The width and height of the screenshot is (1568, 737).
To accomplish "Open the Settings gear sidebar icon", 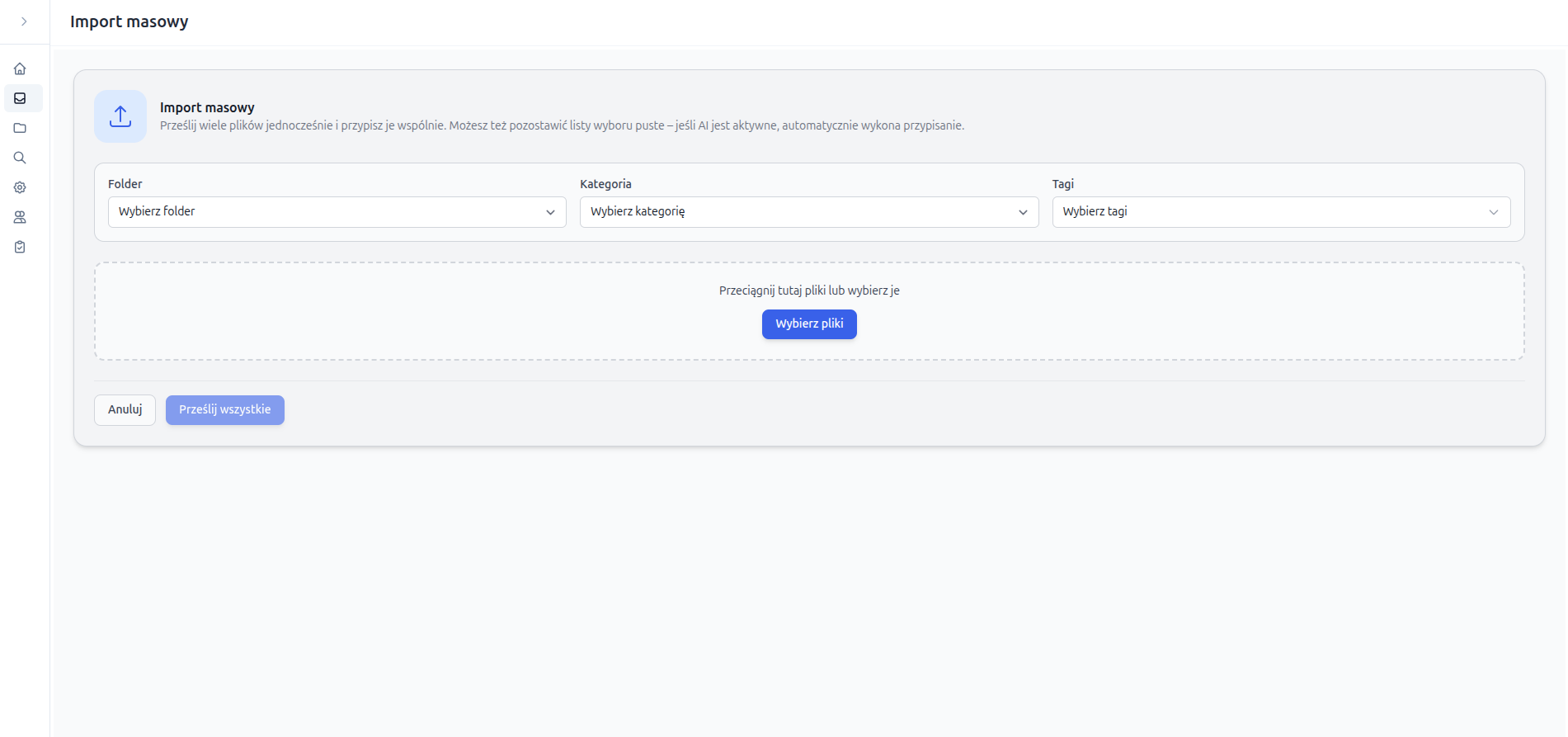I will pyautogui.click(x=20, y=187).
